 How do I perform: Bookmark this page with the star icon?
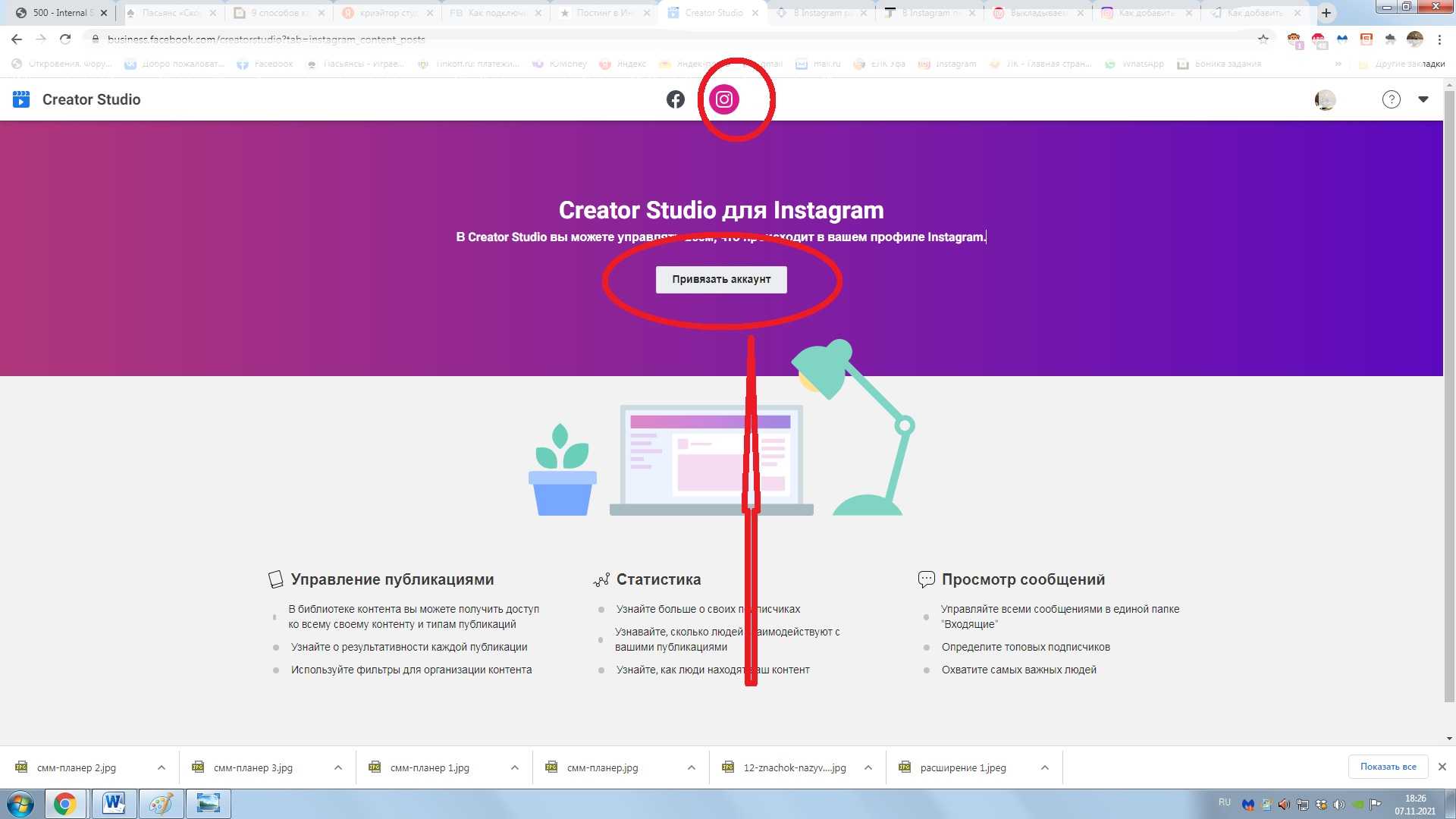[x=1263, y=39]
